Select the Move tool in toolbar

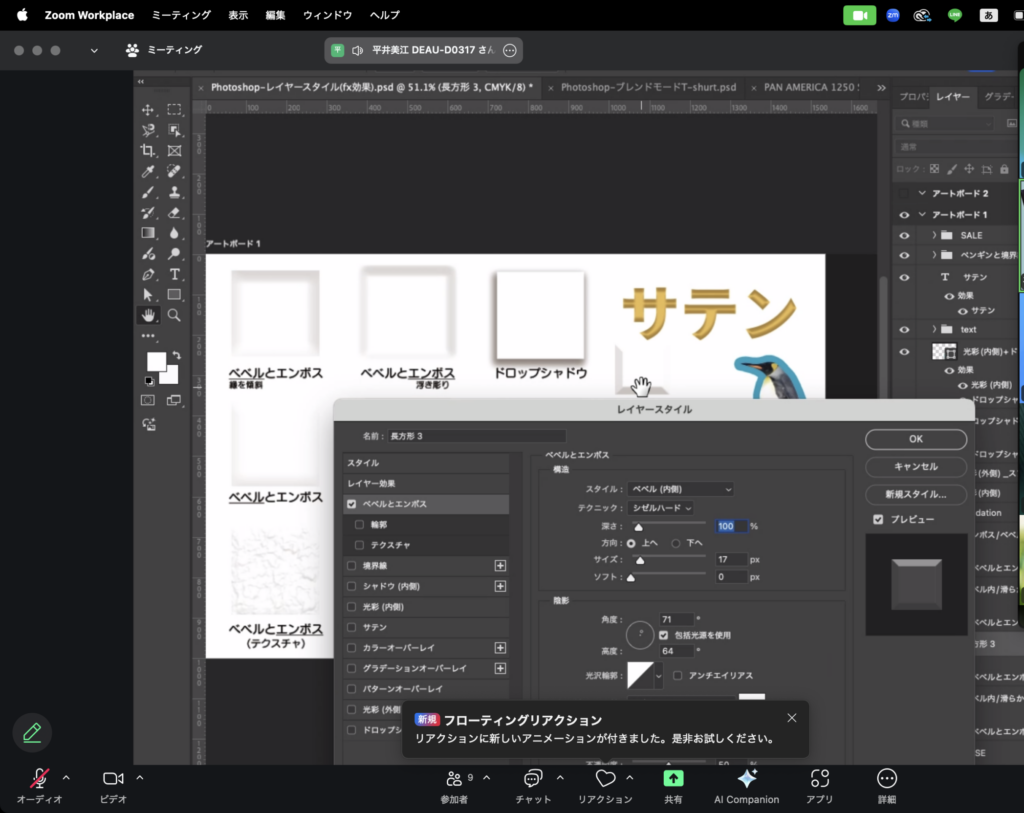point(148,110)
